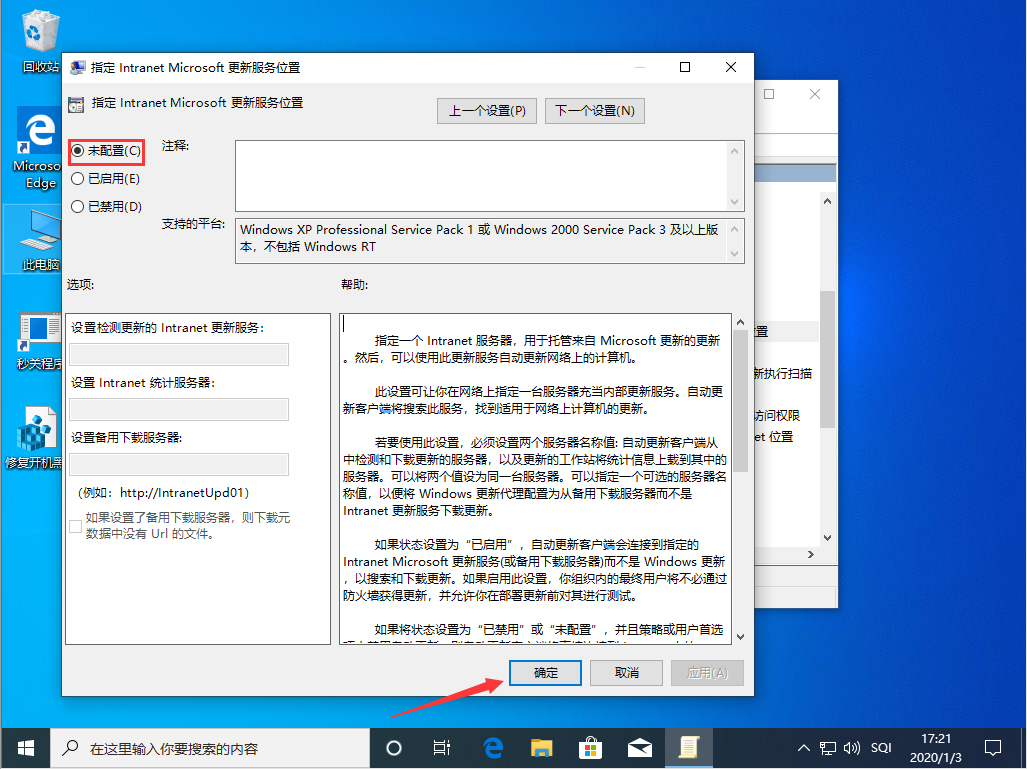Viewport: 1027px width, 769px height.
Task: Click the 上一个设置 button
Action: tap(487, 110)
